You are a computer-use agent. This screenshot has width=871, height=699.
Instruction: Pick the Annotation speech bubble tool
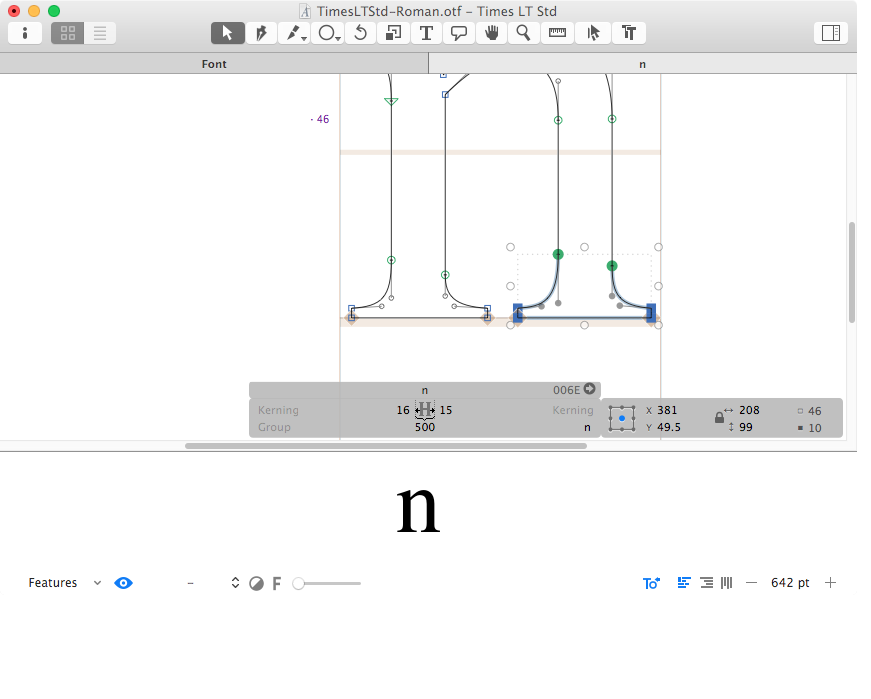pos(459,33)
